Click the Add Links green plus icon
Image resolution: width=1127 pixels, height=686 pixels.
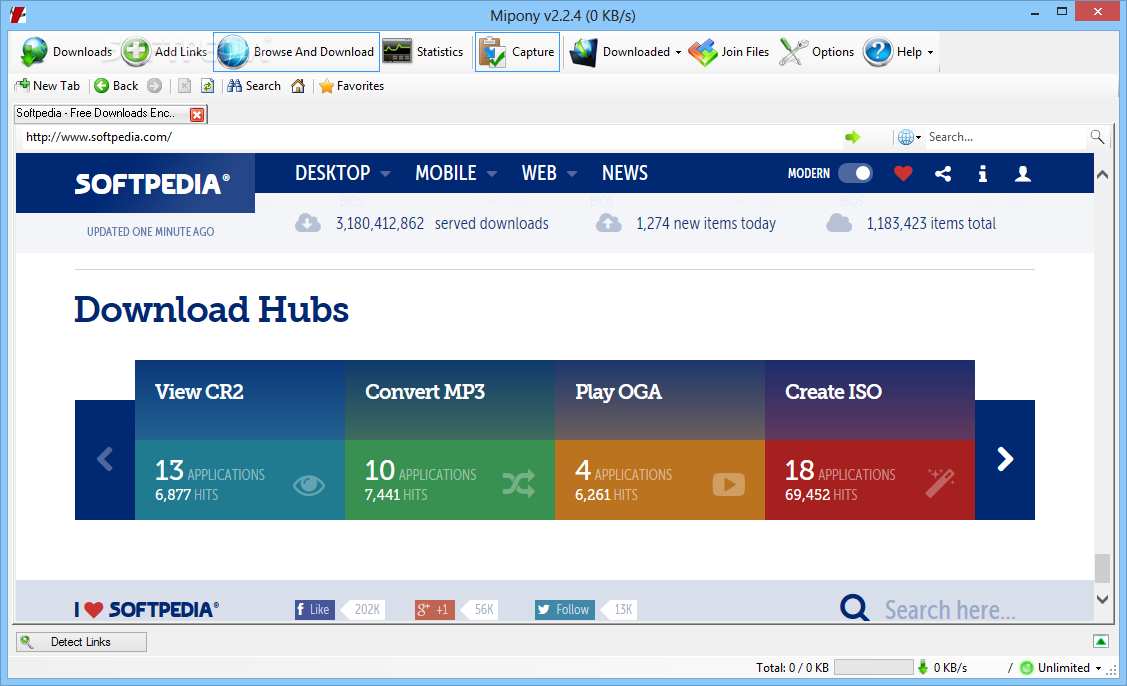click(x=136, y=52)
